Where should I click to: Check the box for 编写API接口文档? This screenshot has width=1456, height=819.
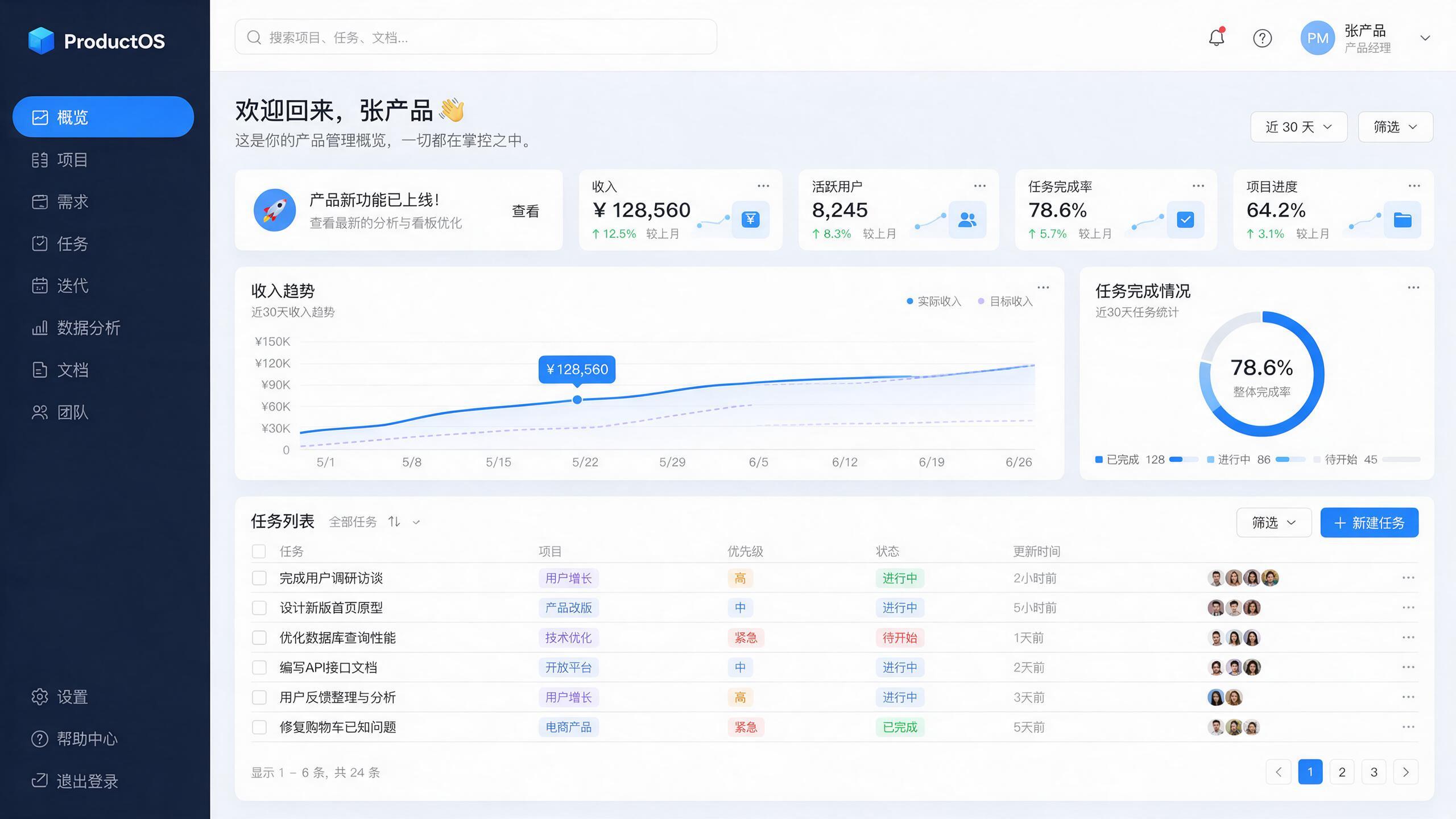click(x=259, y=667)
